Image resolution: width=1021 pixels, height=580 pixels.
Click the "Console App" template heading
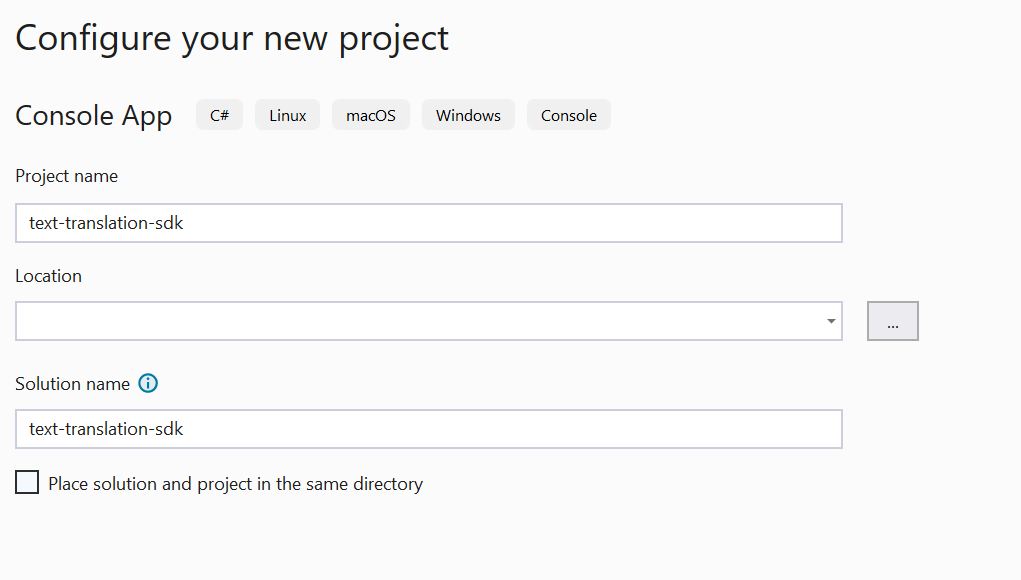tap(93, 115)
